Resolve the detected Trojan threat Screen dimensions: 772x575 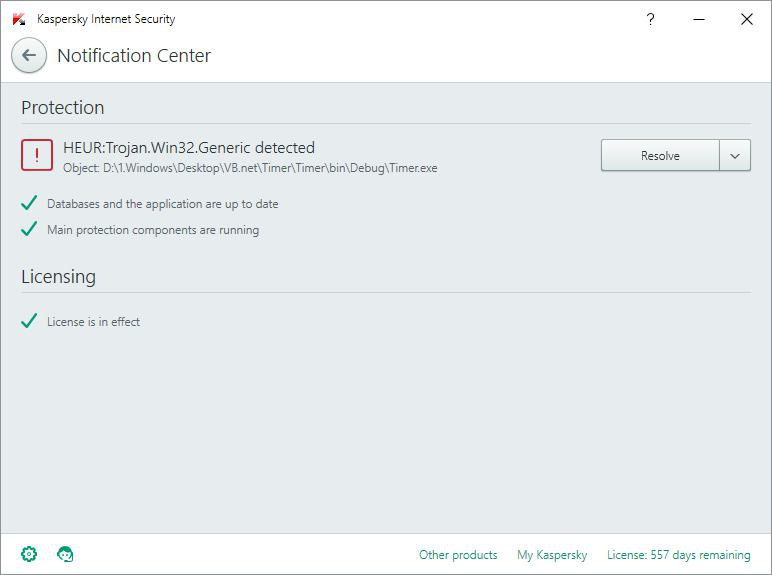(x=660, y=155)
